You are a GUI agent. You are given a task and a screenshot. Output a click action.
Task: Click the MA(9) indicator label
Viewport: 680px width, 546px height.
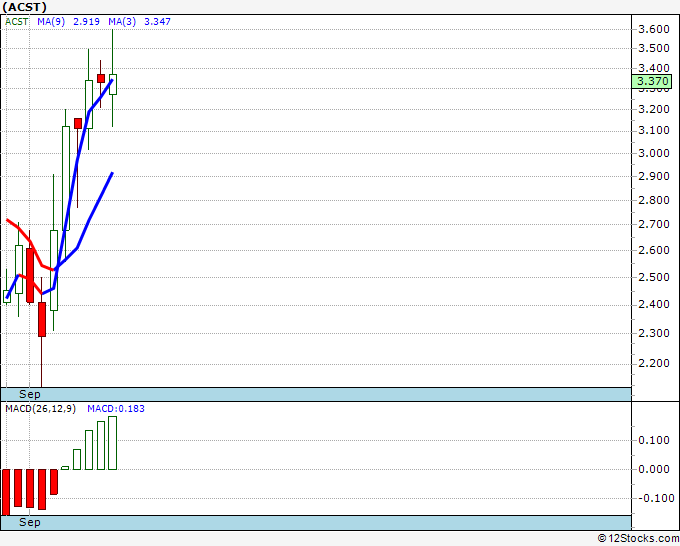point(51,21)
